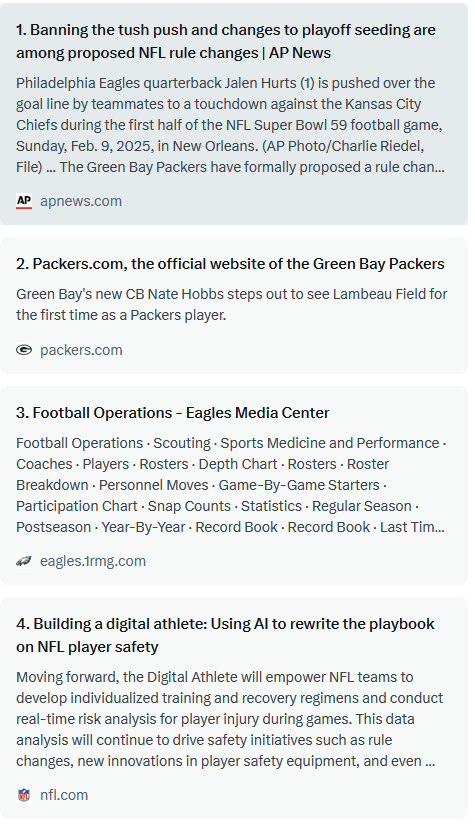The width and height of the screenshot is (475, 834).
Task: Open Football Operations Eagles Media Center title
Action: 173,413
